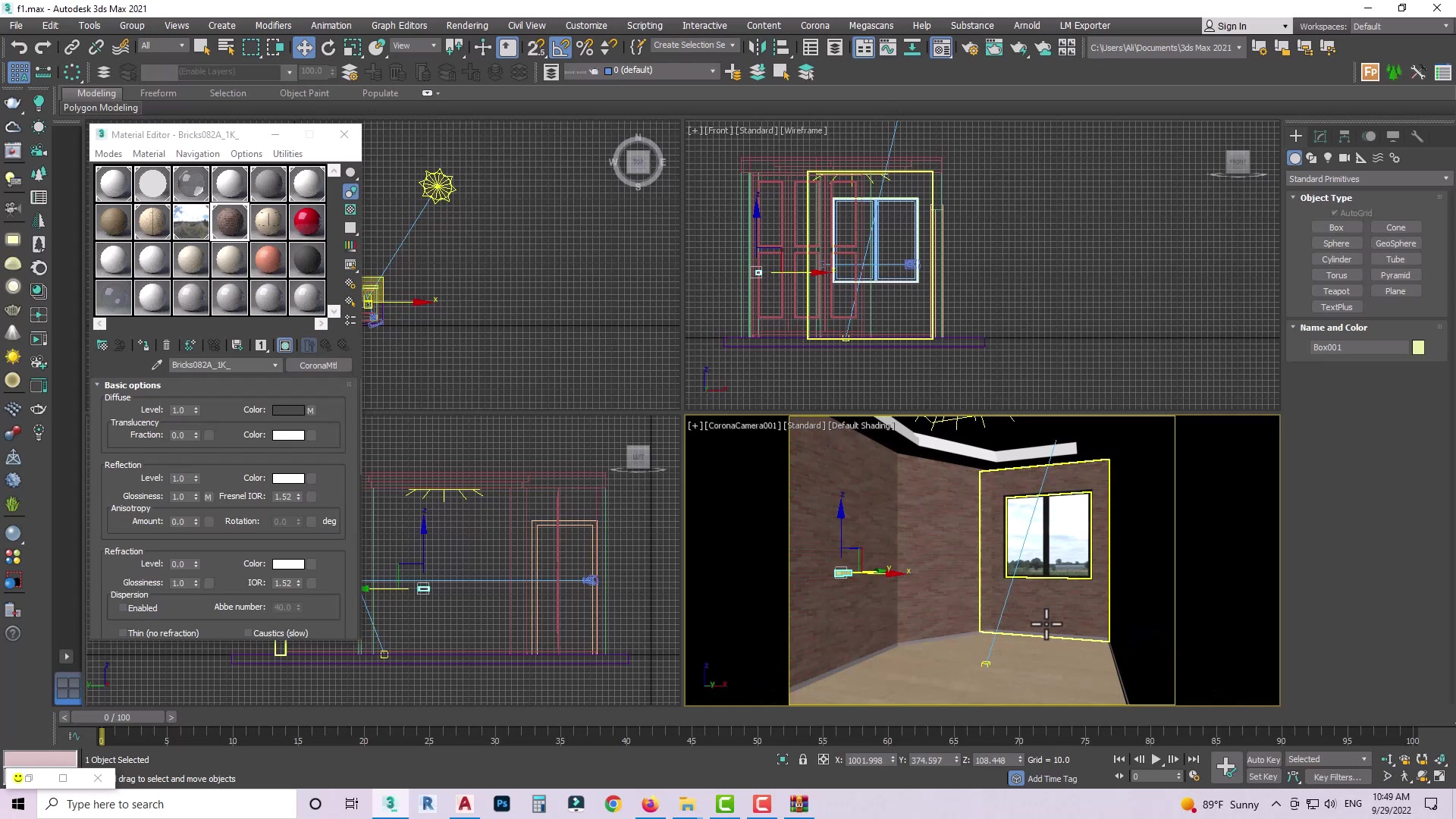Click the CoronaMtl material type button

[318, 366]
